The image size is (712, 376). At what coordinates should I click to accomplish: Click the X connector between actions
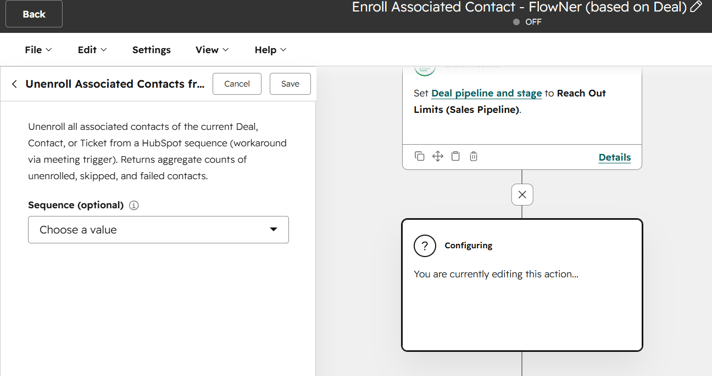click(x=522, y=194)
